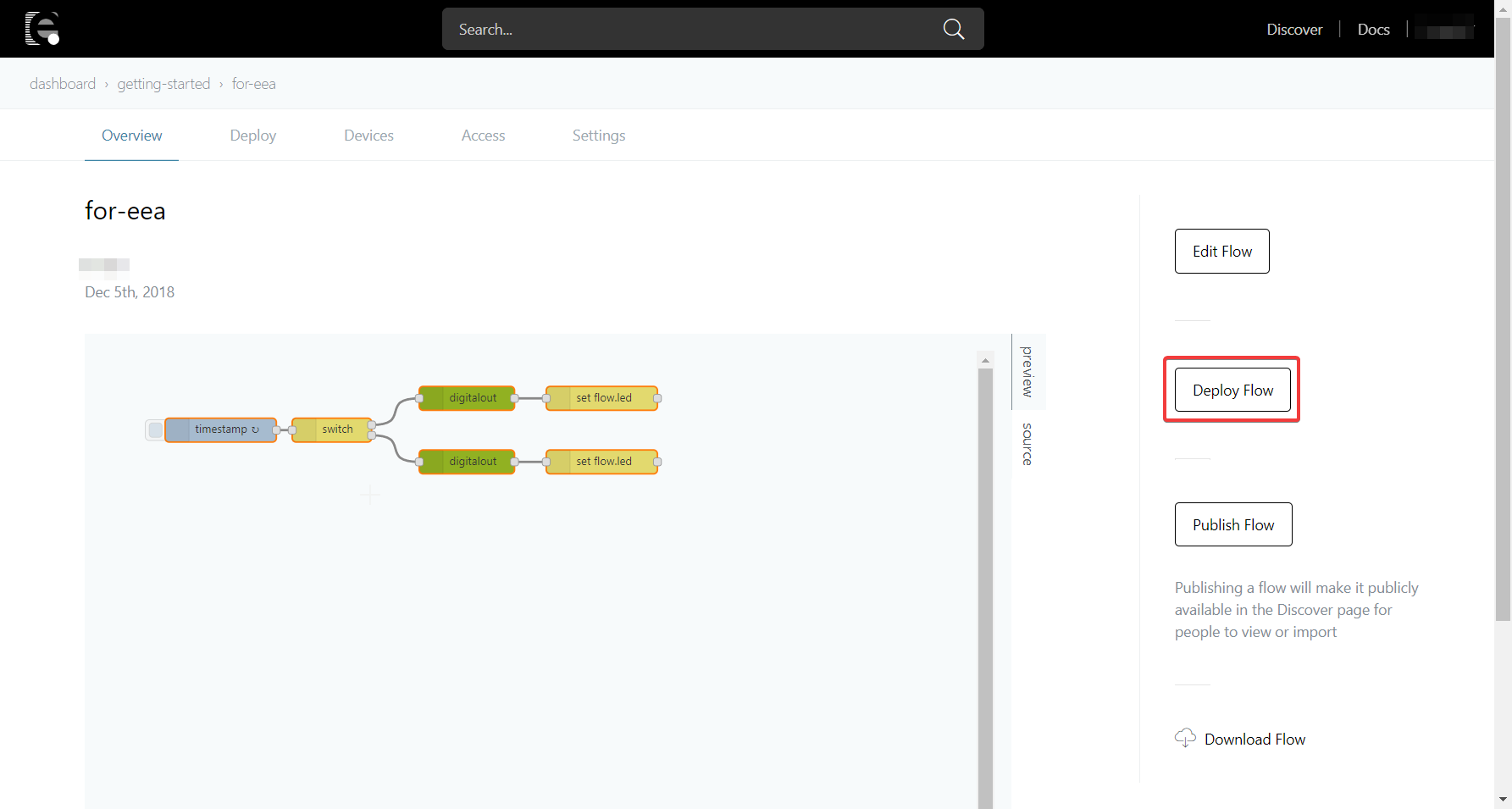The height and width of the screenshot is (809, 1512).
Task: Switch to the Deploy tab
Action: point(252,135)
